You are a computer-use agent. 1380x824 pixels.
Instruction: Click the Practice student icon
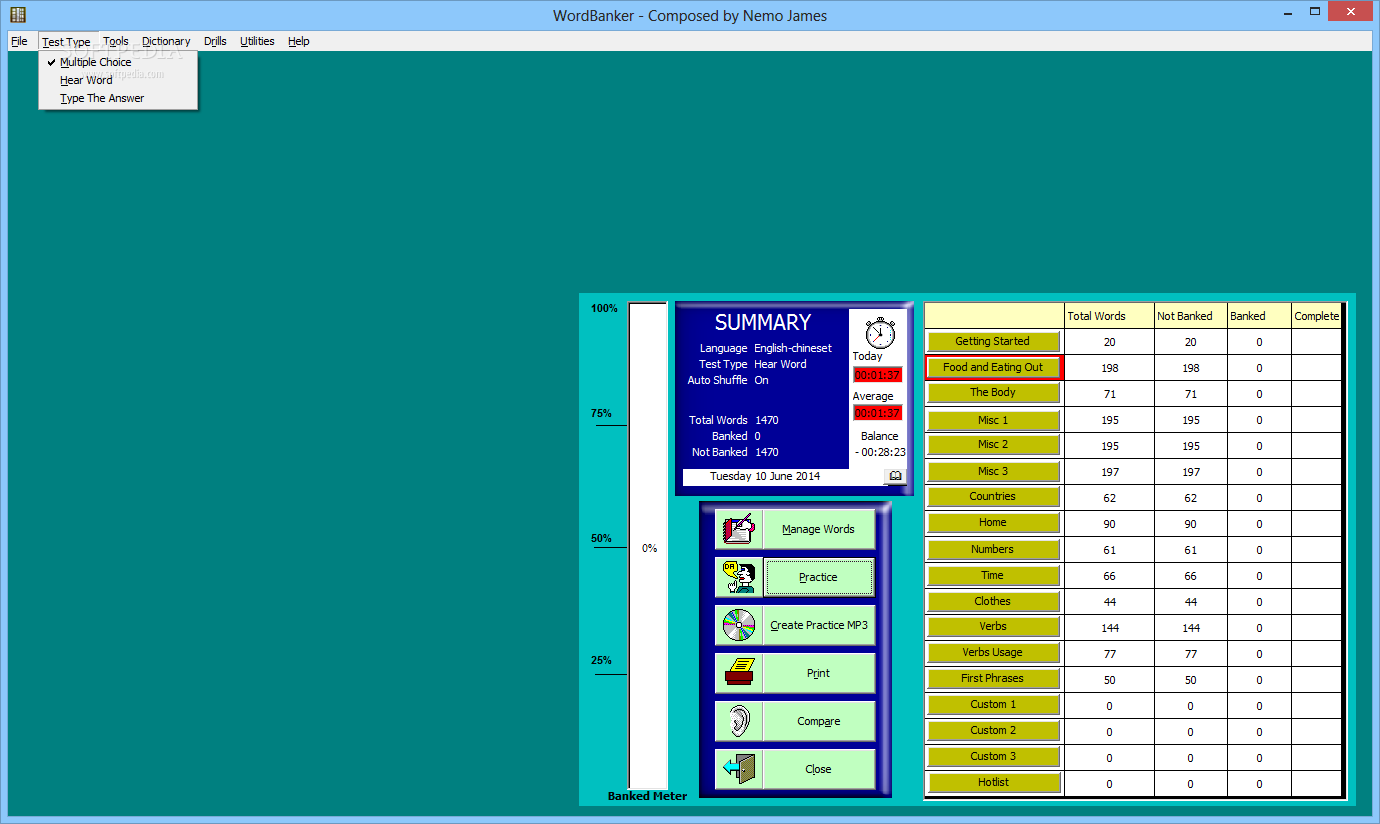coord(739,577)
